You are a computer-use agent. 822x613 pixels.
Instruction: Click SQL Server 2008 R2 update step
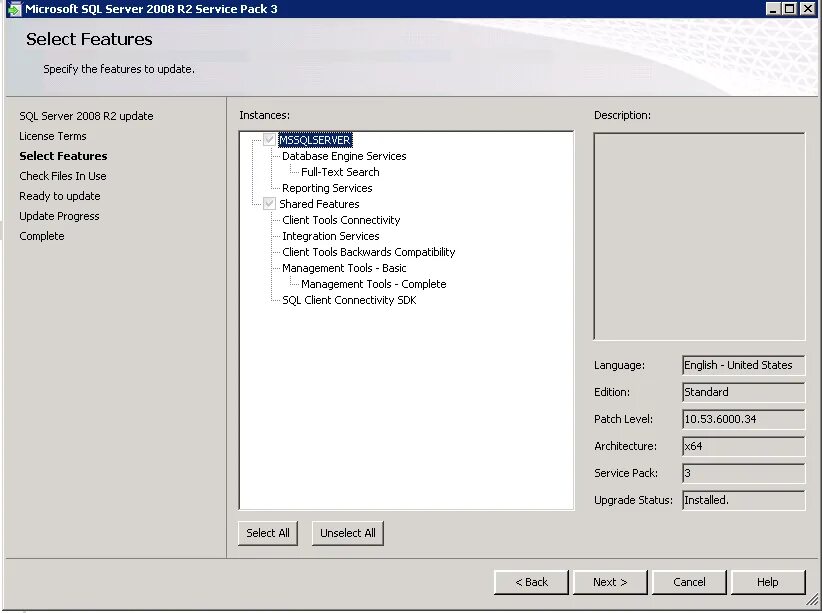tap(86, 116)
